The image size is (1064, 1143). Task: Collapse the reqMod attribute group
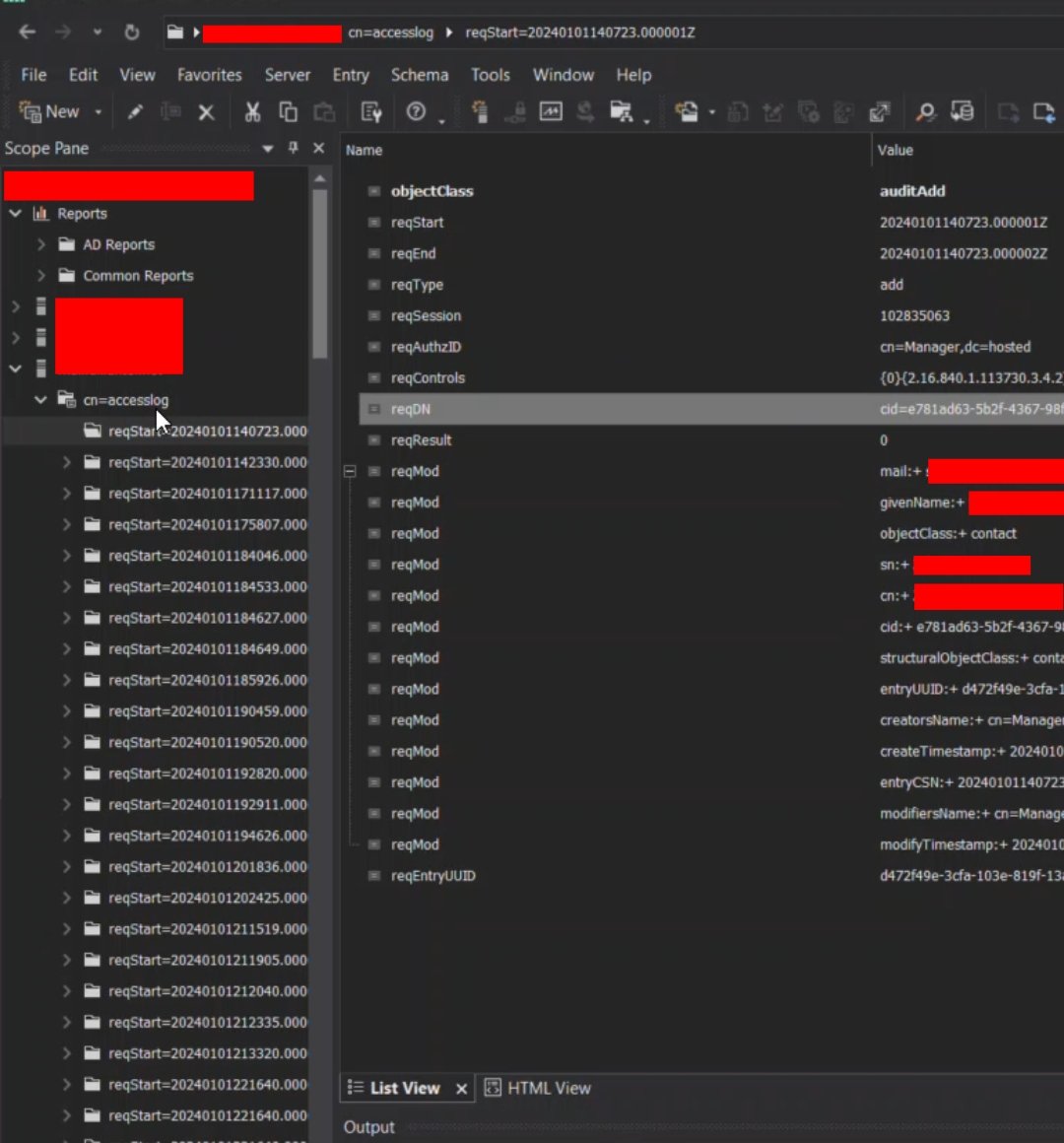pos(350,472)
